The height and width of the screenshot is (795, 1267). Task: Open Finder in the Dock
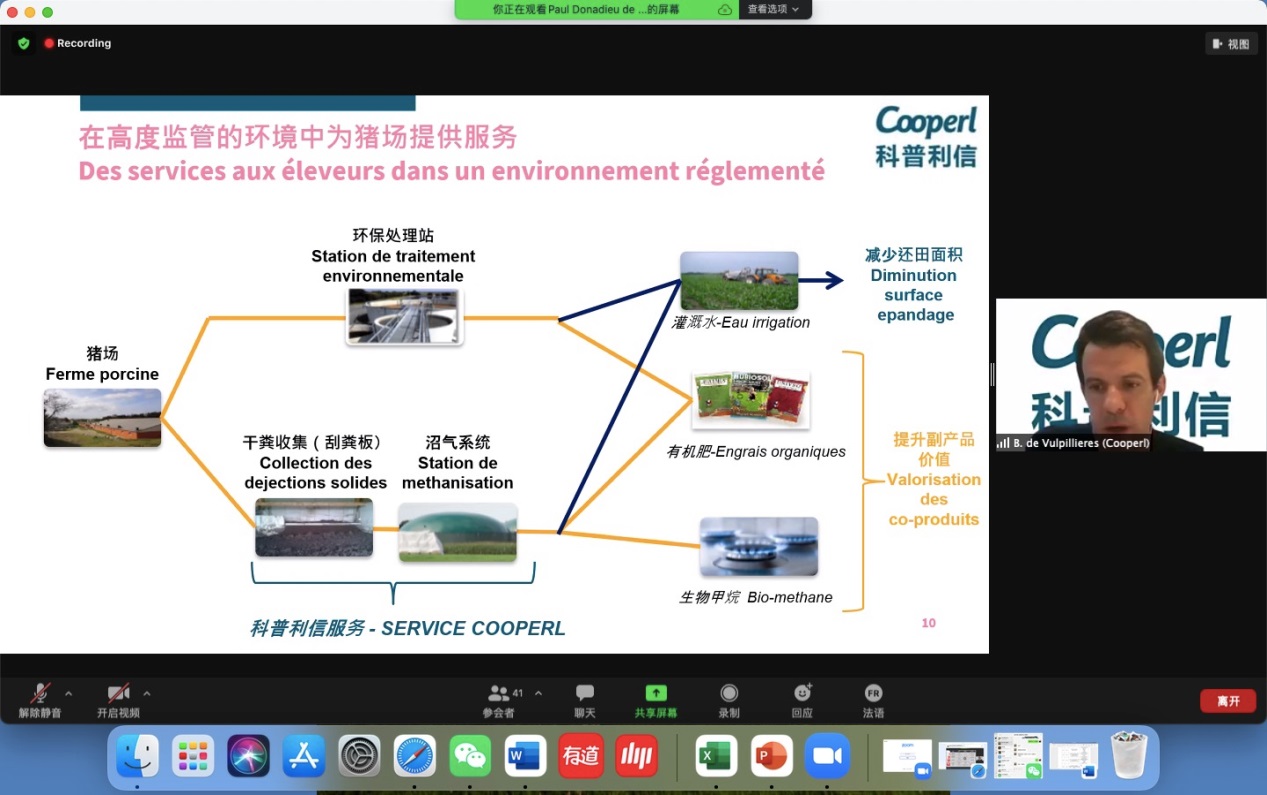click(138, 756)
